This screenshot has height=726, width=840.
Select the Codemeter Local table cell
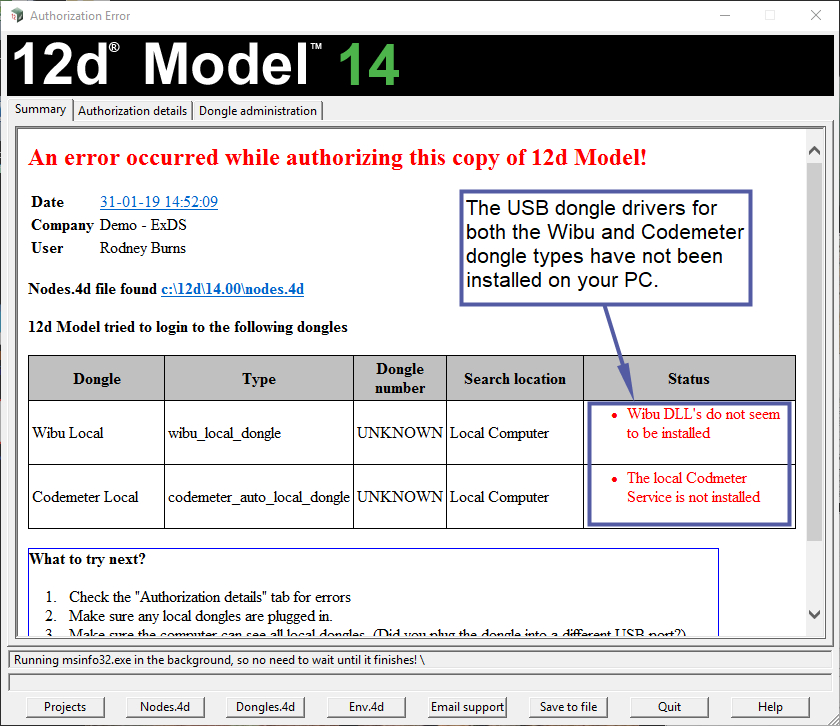[96, 497]
